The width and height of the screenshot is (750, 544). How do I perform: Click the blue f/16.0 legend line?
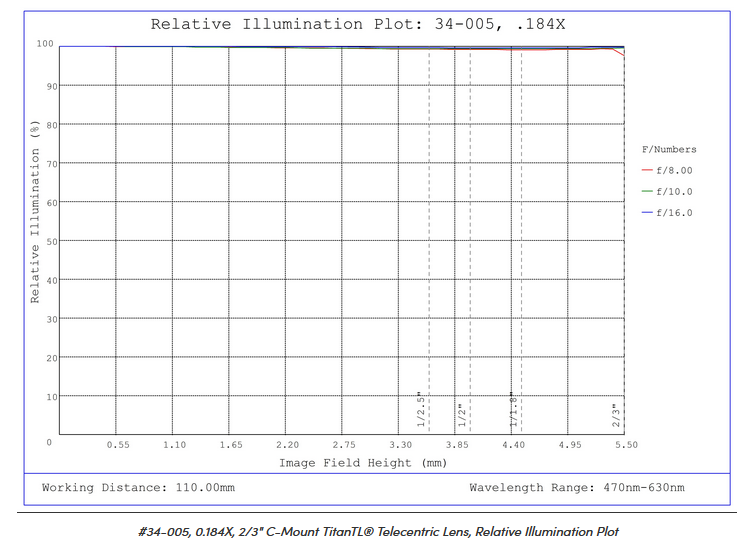[647, 213]
